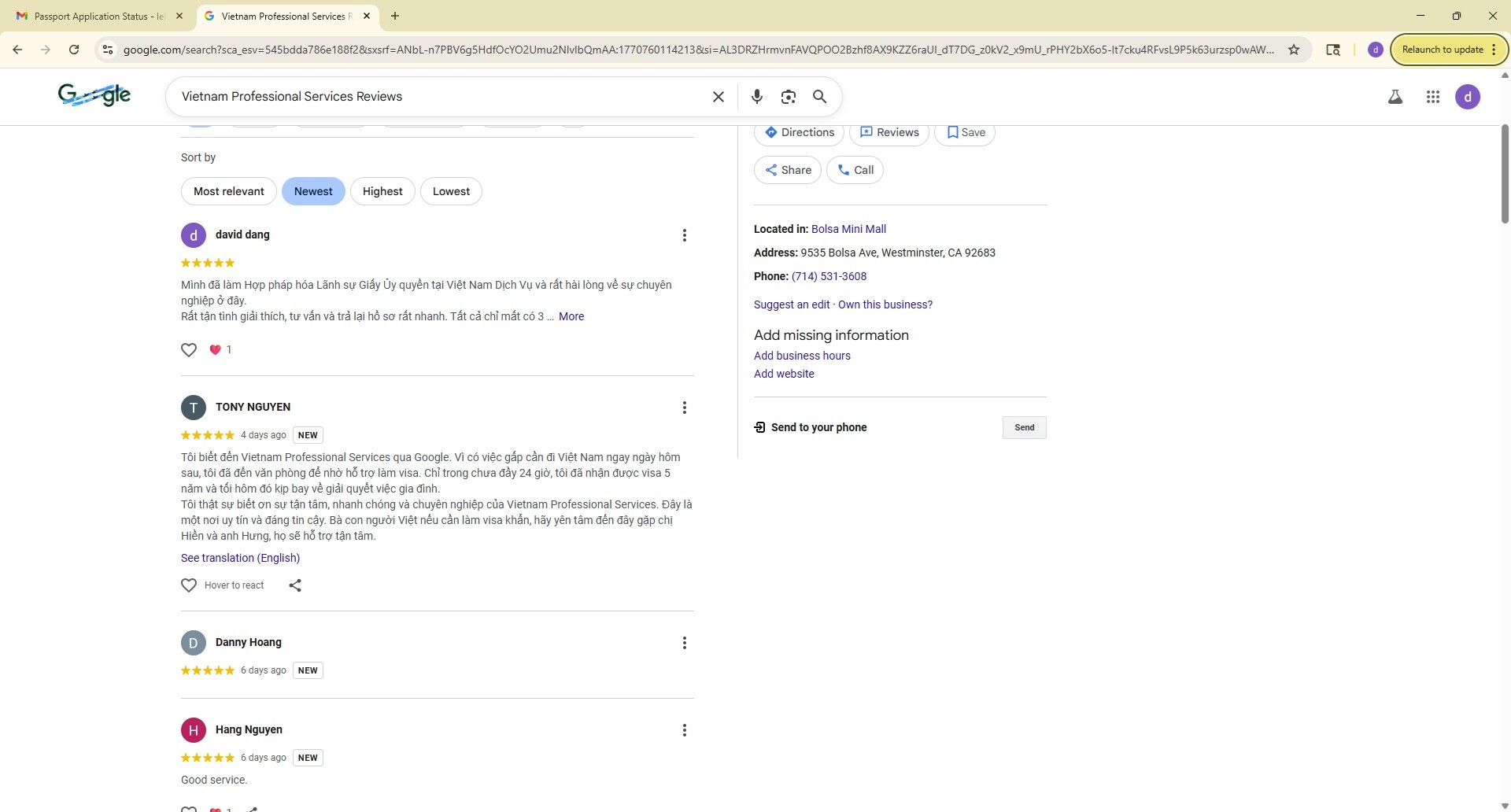Sort reviews by Lowest
1511x812 pixels.
tap(451, 191)
